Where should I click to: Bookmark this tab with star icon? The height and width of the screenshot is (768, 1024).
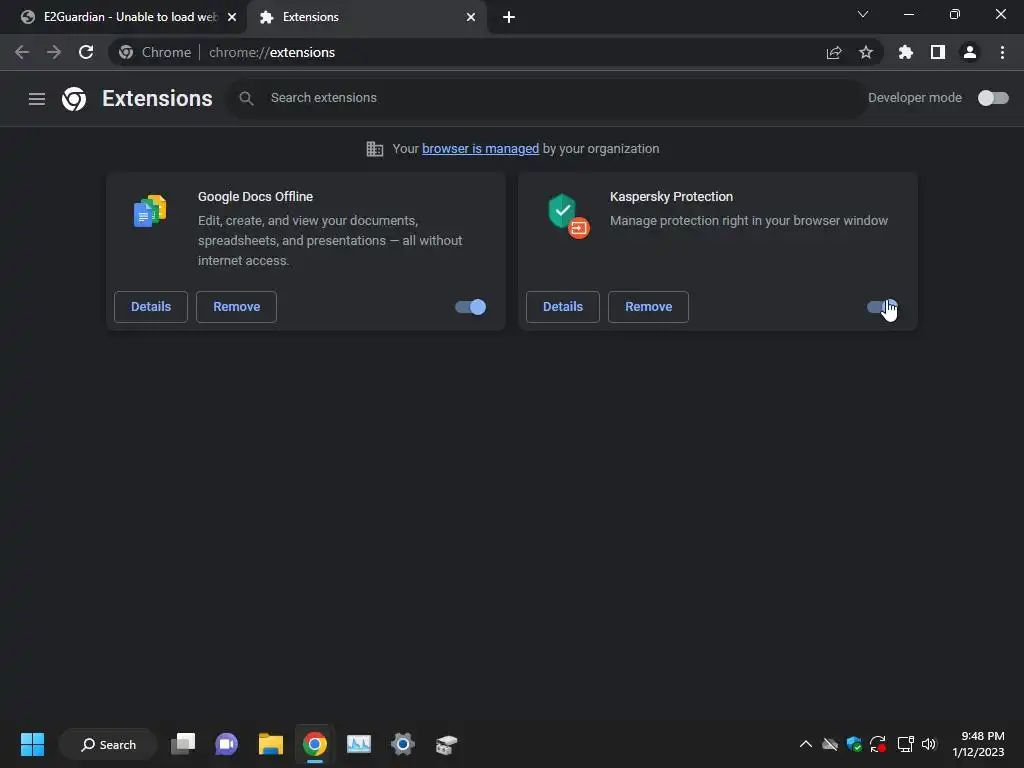(866, 52)
